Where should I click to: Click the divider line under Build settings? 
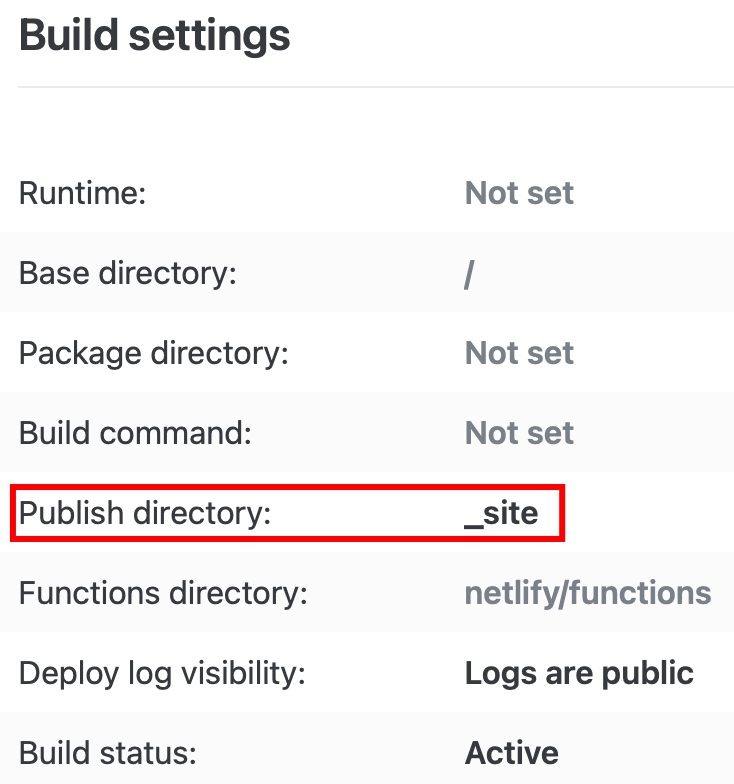(x=375, y=87)
